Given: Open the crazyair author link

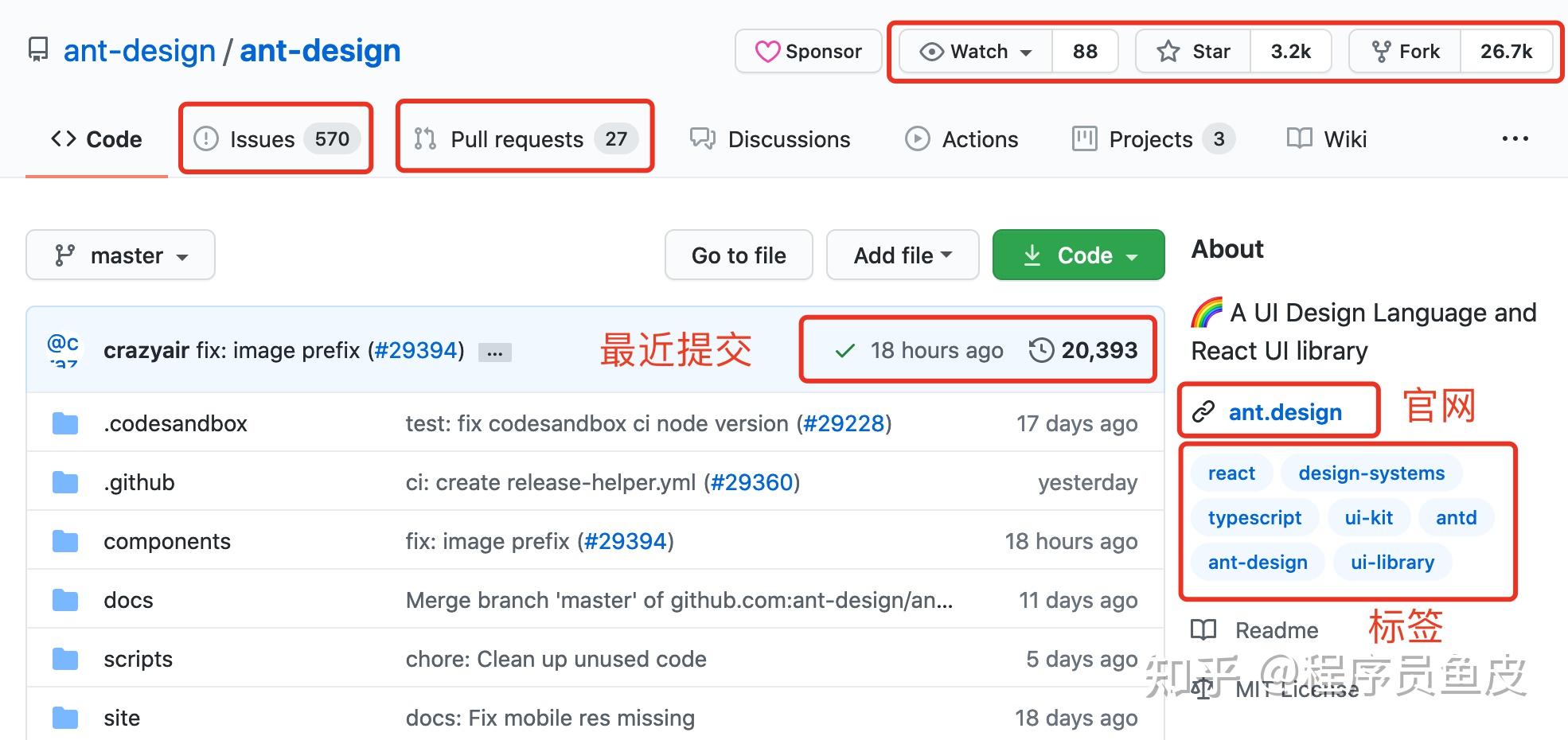Looking at the screenshot, I should (146, 350).
